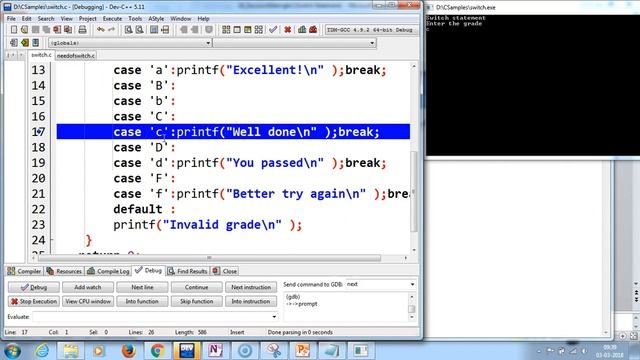The image size is (640, 360).
Task: Click the Into instruction button
Action: pyautogui.click(x=251, y=301)
